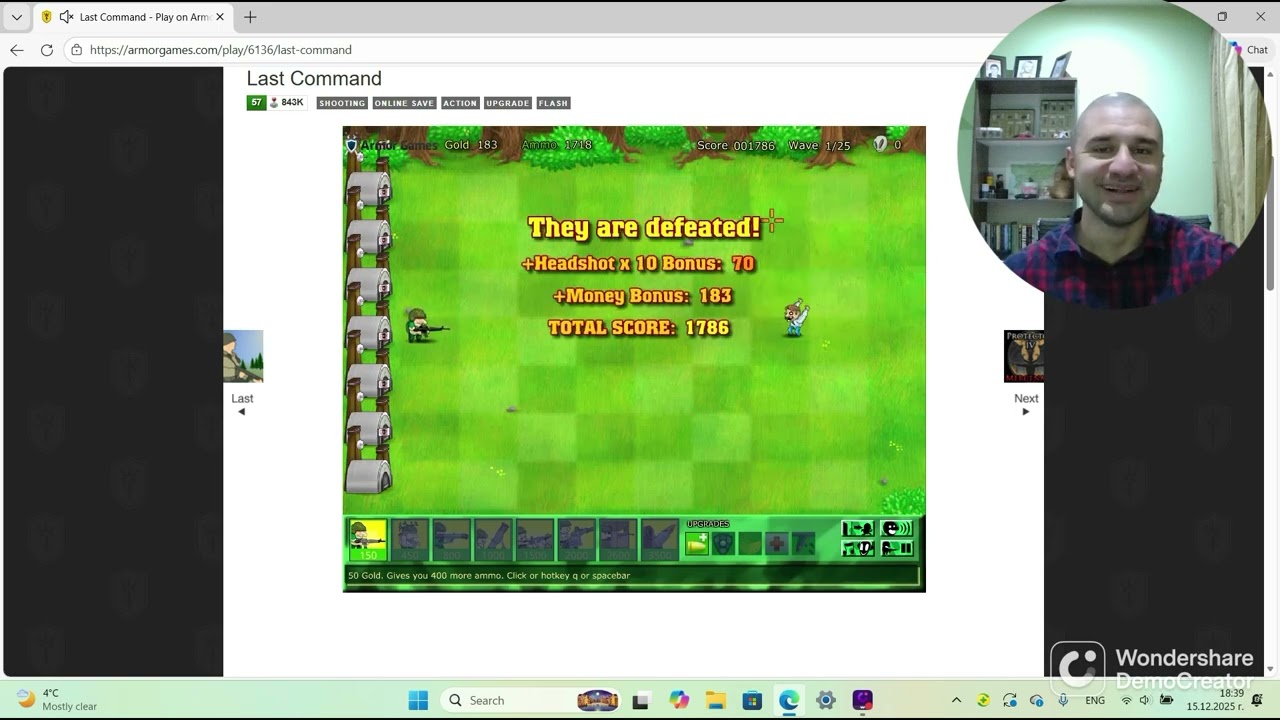Open the ONLINE SAVE tag
Screen dimensions: 1280x720
tap(404, 103)
